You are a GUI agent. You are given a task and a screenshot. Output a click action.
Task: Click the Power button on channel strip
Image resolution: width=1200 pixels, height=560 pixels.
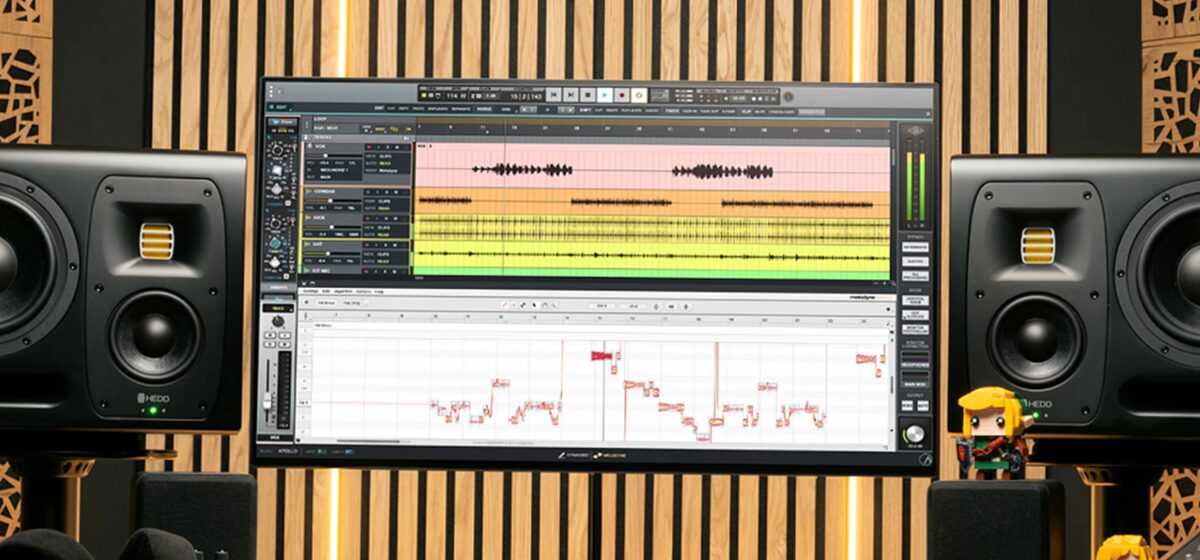[284, 122]
